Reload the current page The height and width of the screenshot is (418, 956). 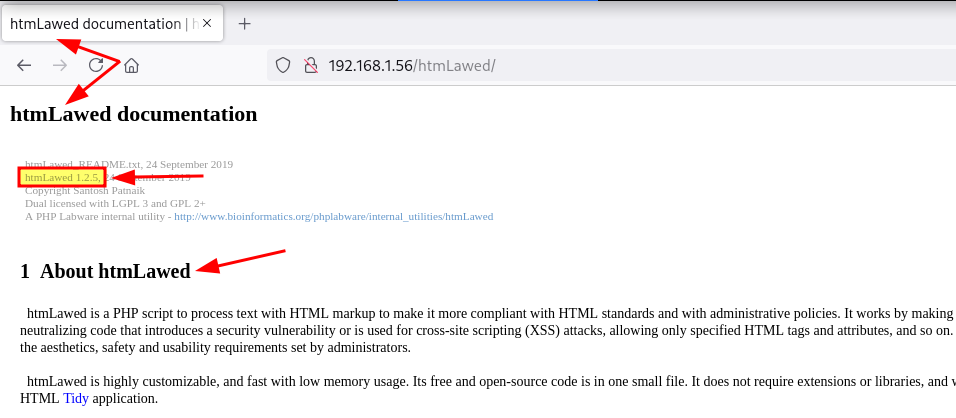(x=96, y=66)
